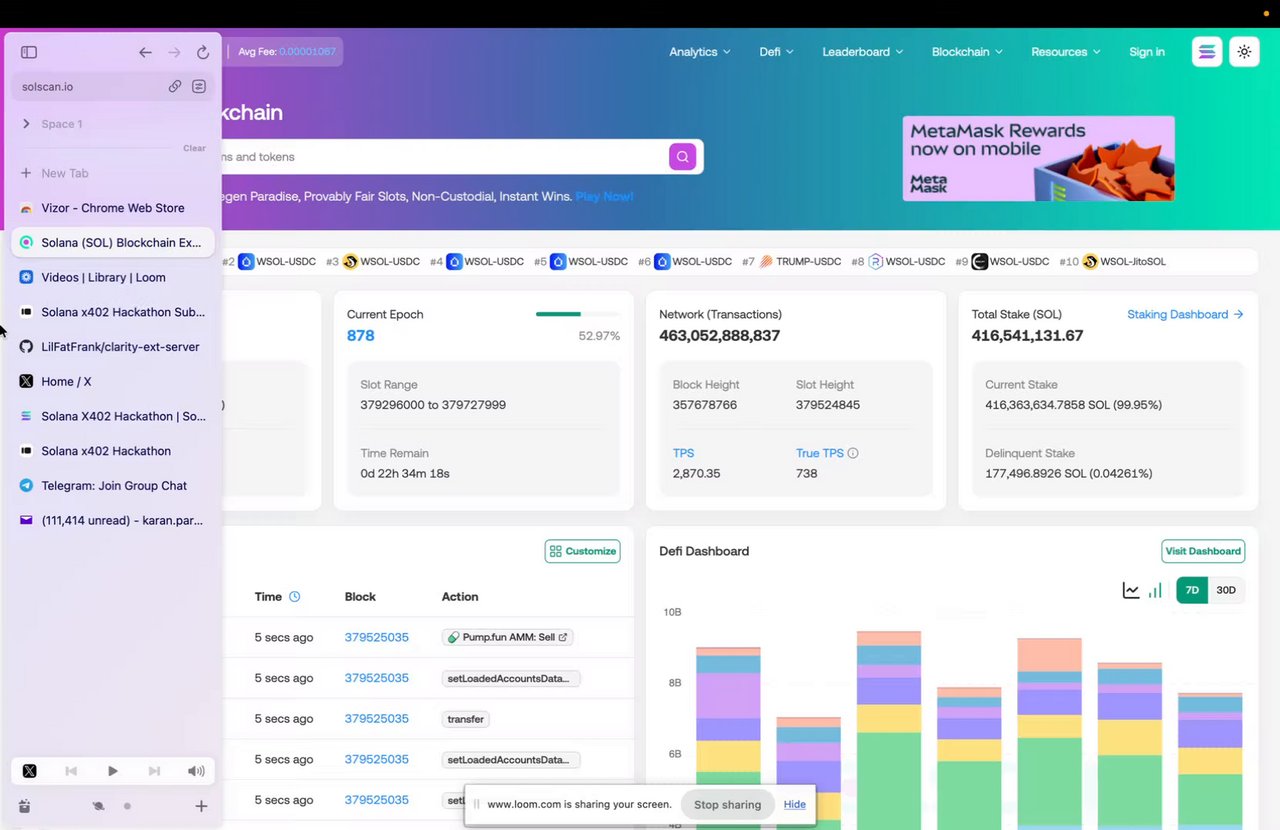1280x830 pixels.
Task: Click the Time column clock icon
Action: tap(294, 597)
